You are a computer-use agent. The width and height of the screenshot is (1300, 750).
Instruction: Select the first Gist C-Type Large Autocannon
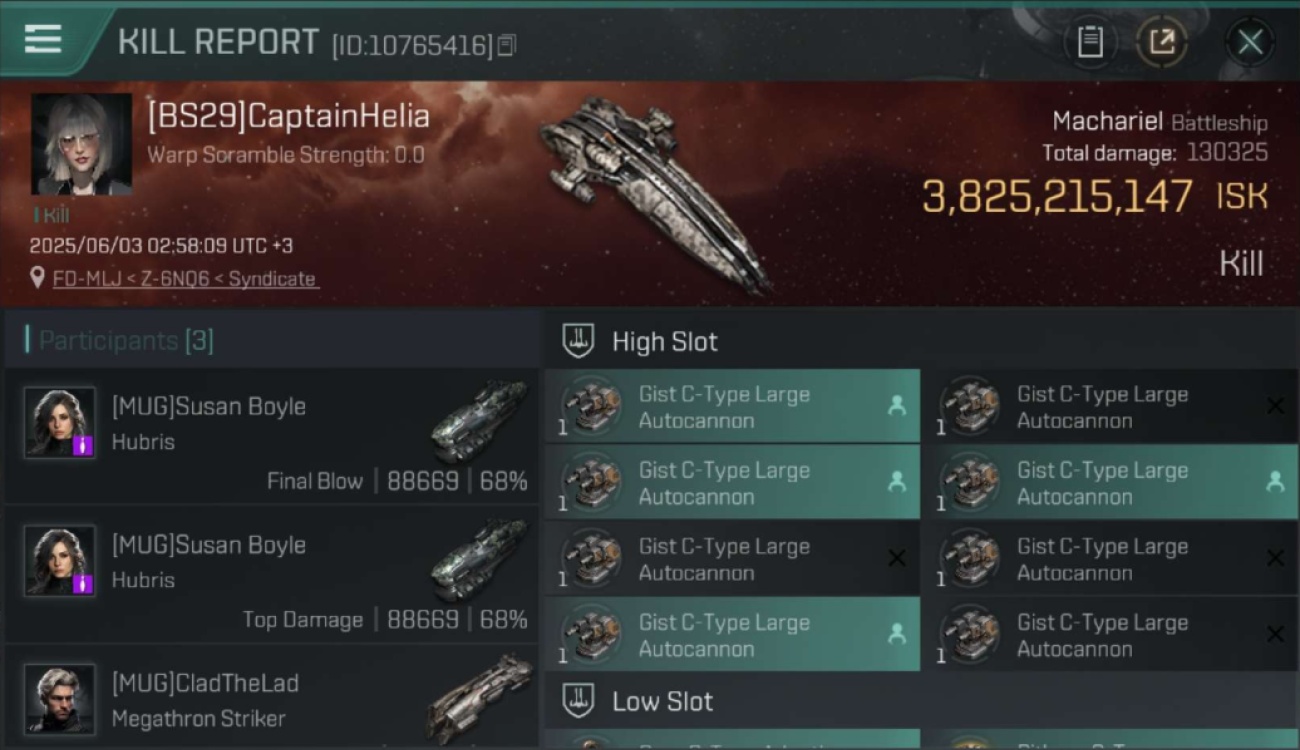732,407
